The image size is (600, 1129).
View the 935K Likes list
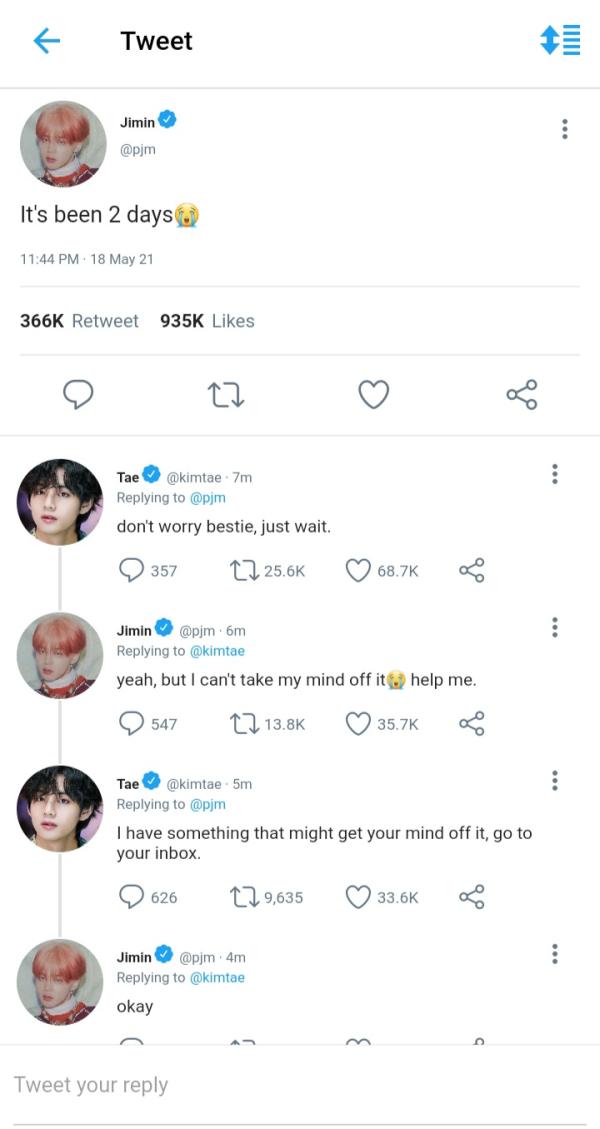click(x=207, y=321)
